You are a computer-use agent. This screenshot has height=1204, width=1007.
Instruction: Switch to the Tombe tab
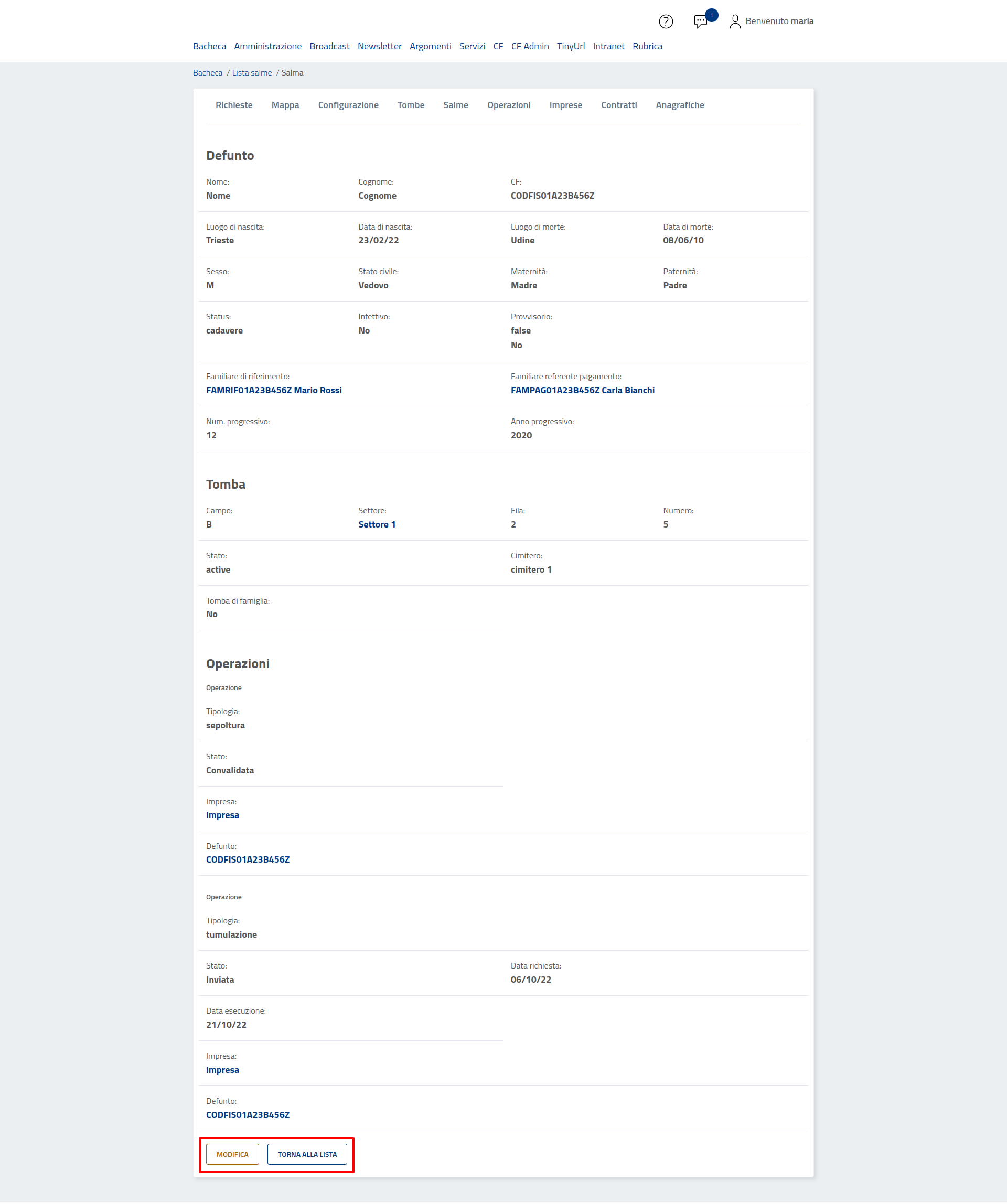[411, 105]
